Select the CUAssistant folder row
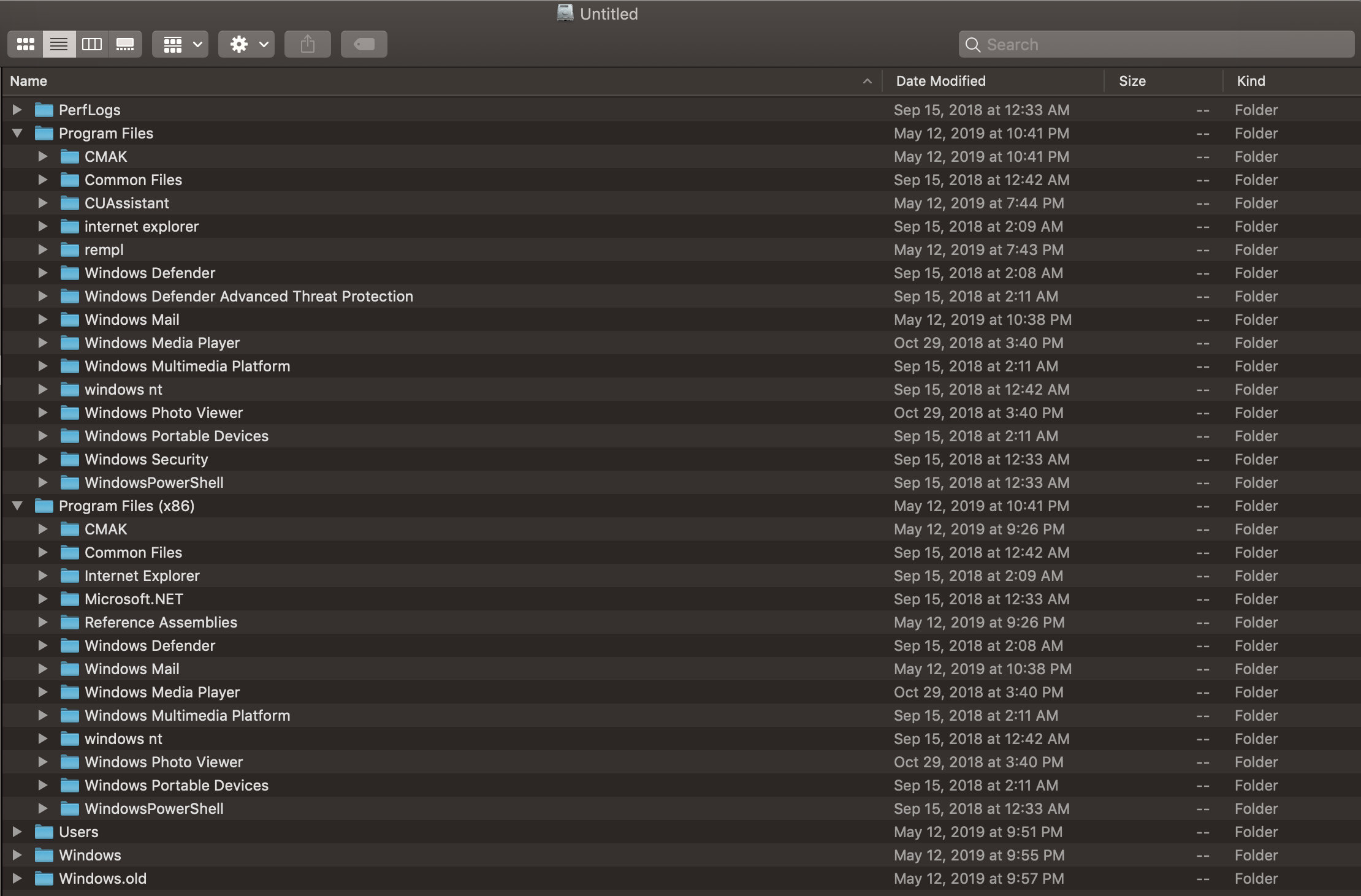Screen dimensions: 1361x896 126,203
